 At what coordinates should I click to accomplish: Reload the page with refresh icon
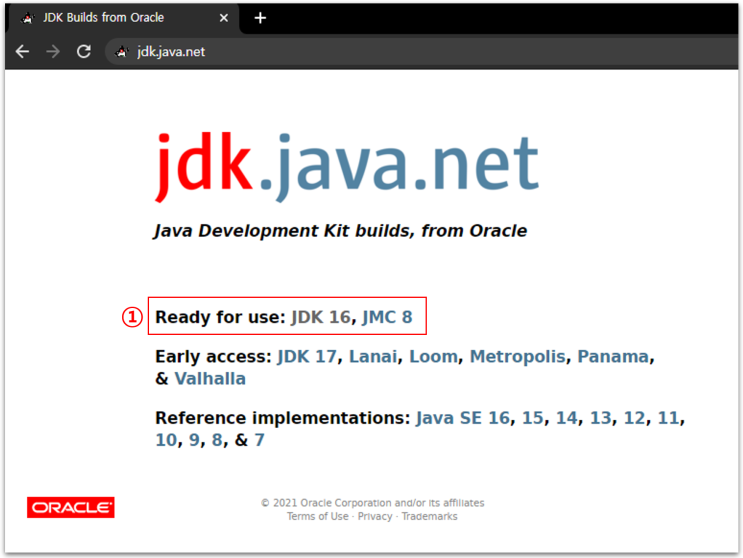(84, 51)
